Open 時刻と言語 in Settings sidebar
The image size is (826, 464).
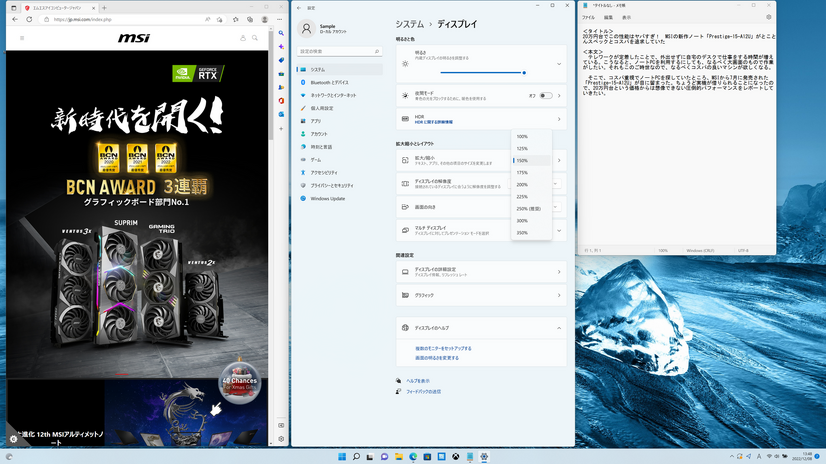(x=339, y=147)
